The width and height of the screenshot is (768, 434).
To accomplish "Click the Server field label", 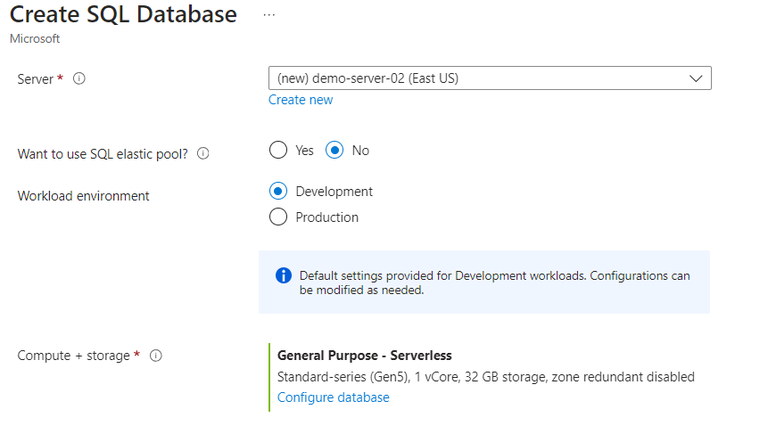I will pos(36,78).
